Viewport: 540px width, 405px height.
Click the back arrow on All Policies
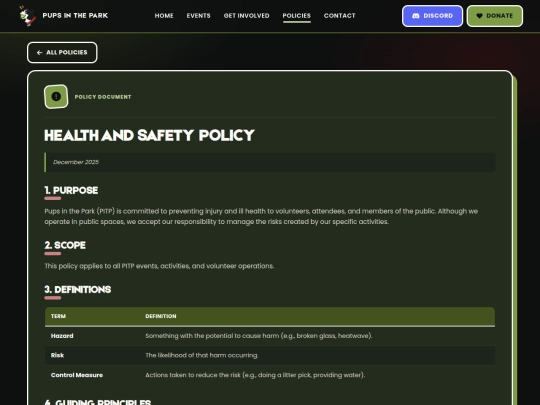(x=39, y=53)
